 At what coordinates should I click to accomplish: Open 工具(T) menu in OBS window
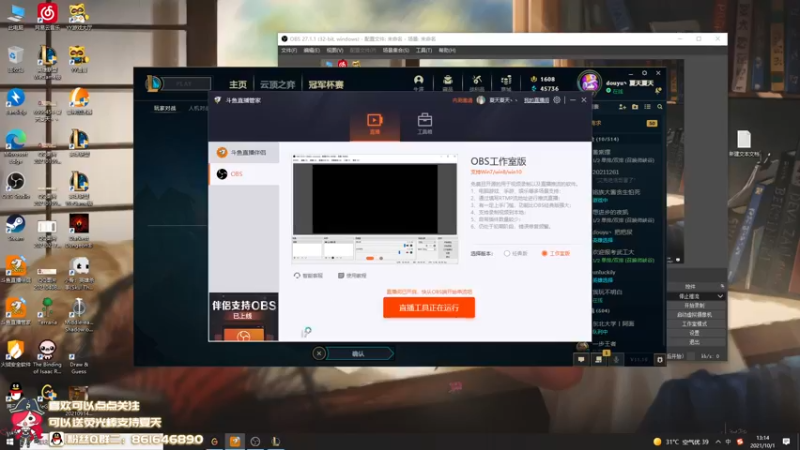(x=423, y=51)
